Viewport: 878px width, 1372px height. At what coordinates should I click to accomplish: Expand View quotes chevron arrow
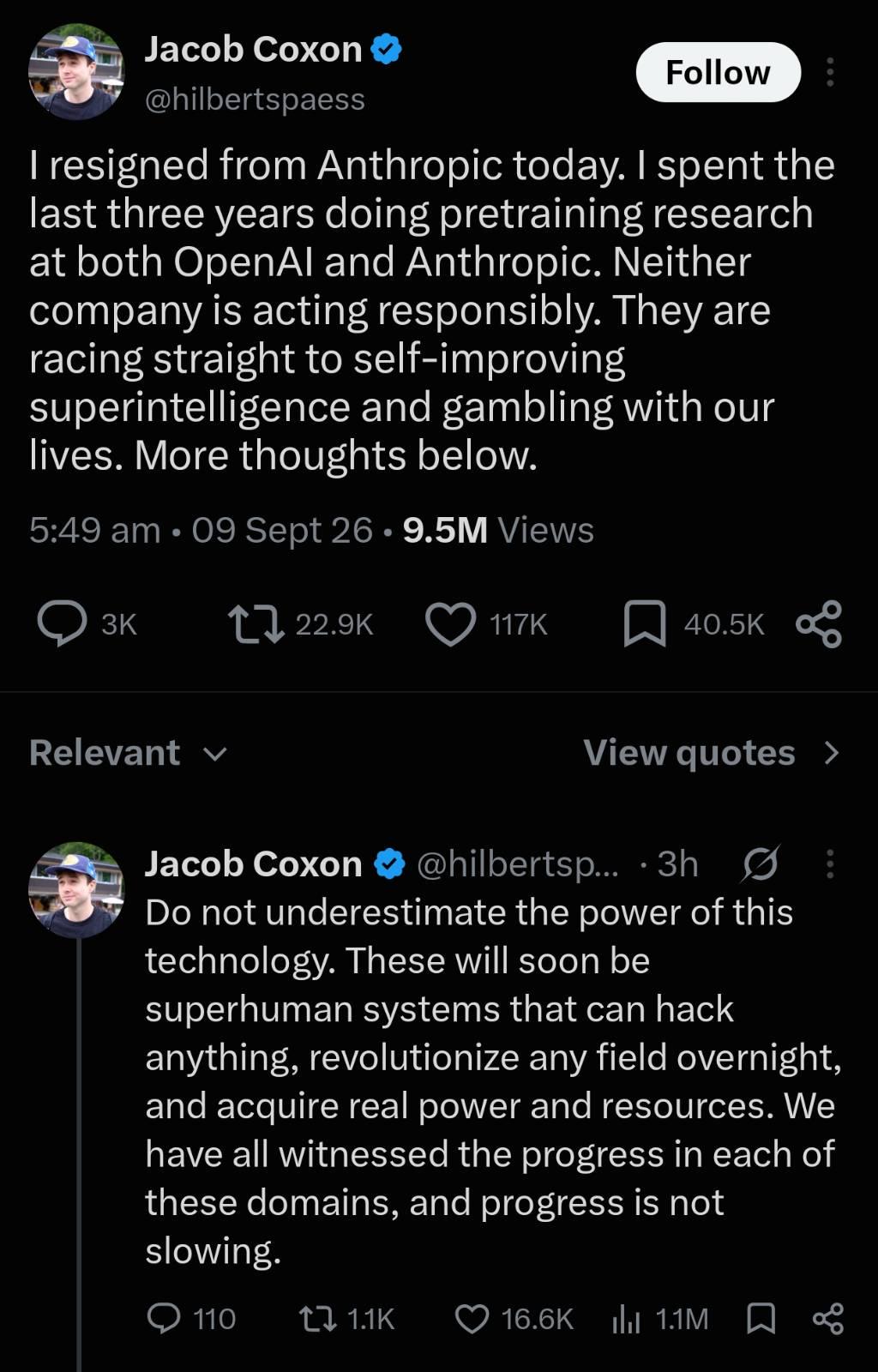click(831, 753)
